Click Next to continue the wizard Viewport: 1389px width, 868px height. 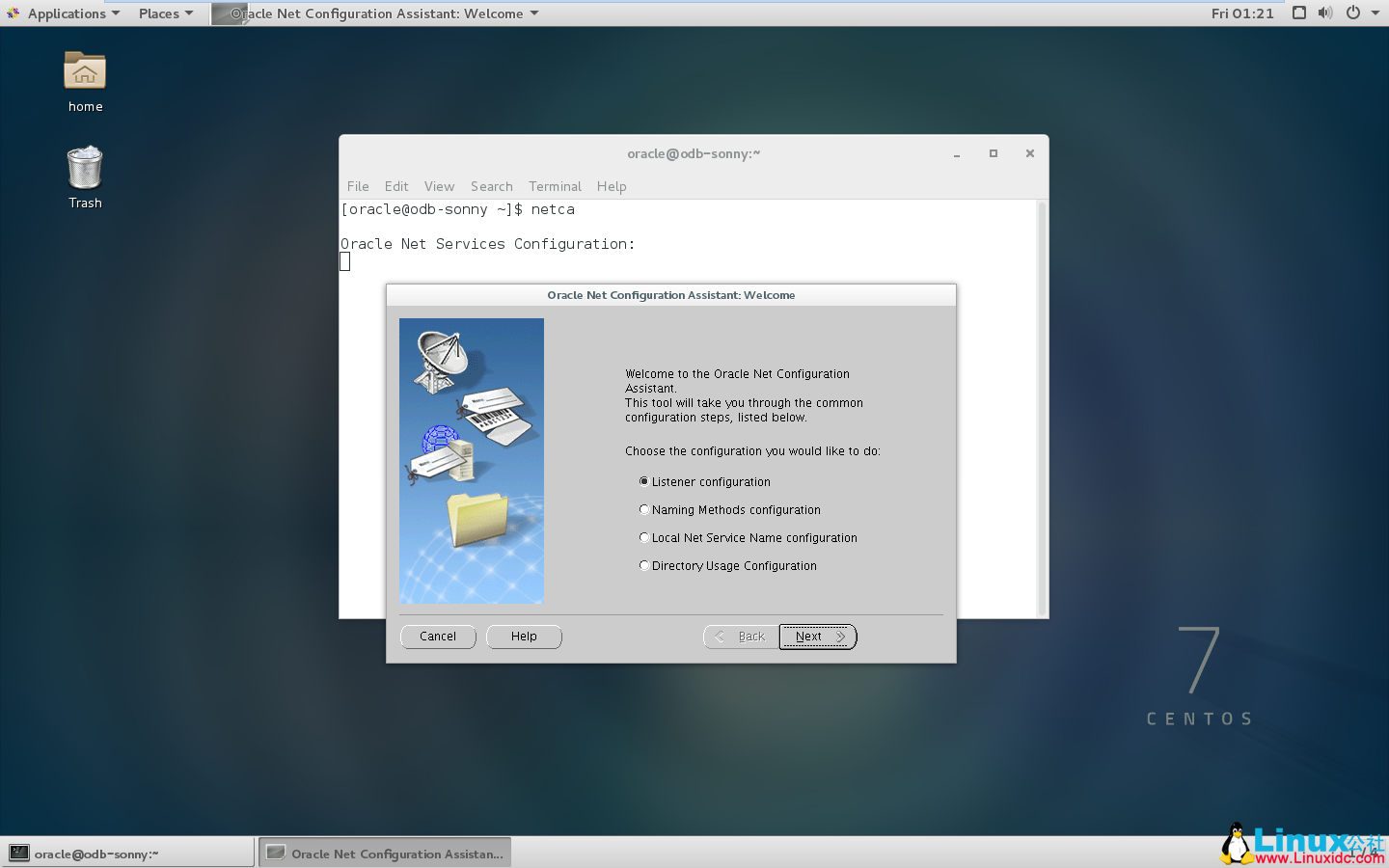(818, 637)
